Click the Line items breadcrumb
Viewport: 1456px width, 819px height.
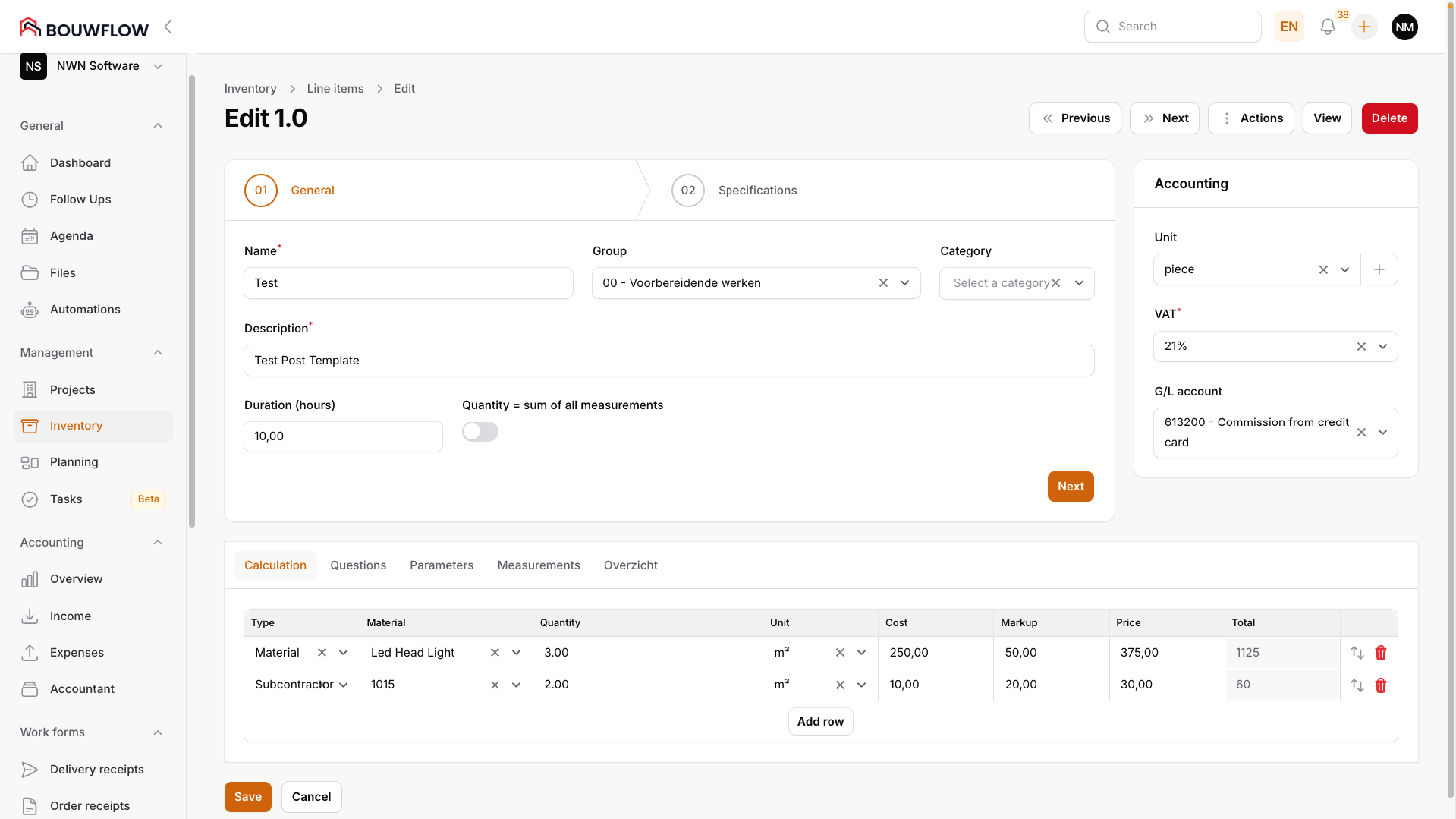coord(335,89)
